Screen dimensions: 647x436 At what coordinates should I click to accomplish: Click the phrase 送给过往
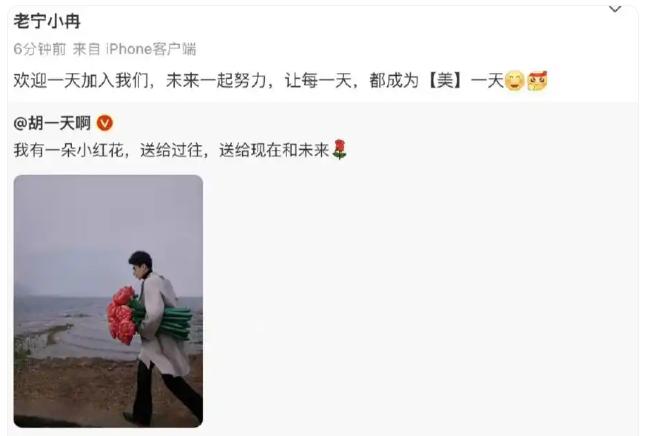171,150
